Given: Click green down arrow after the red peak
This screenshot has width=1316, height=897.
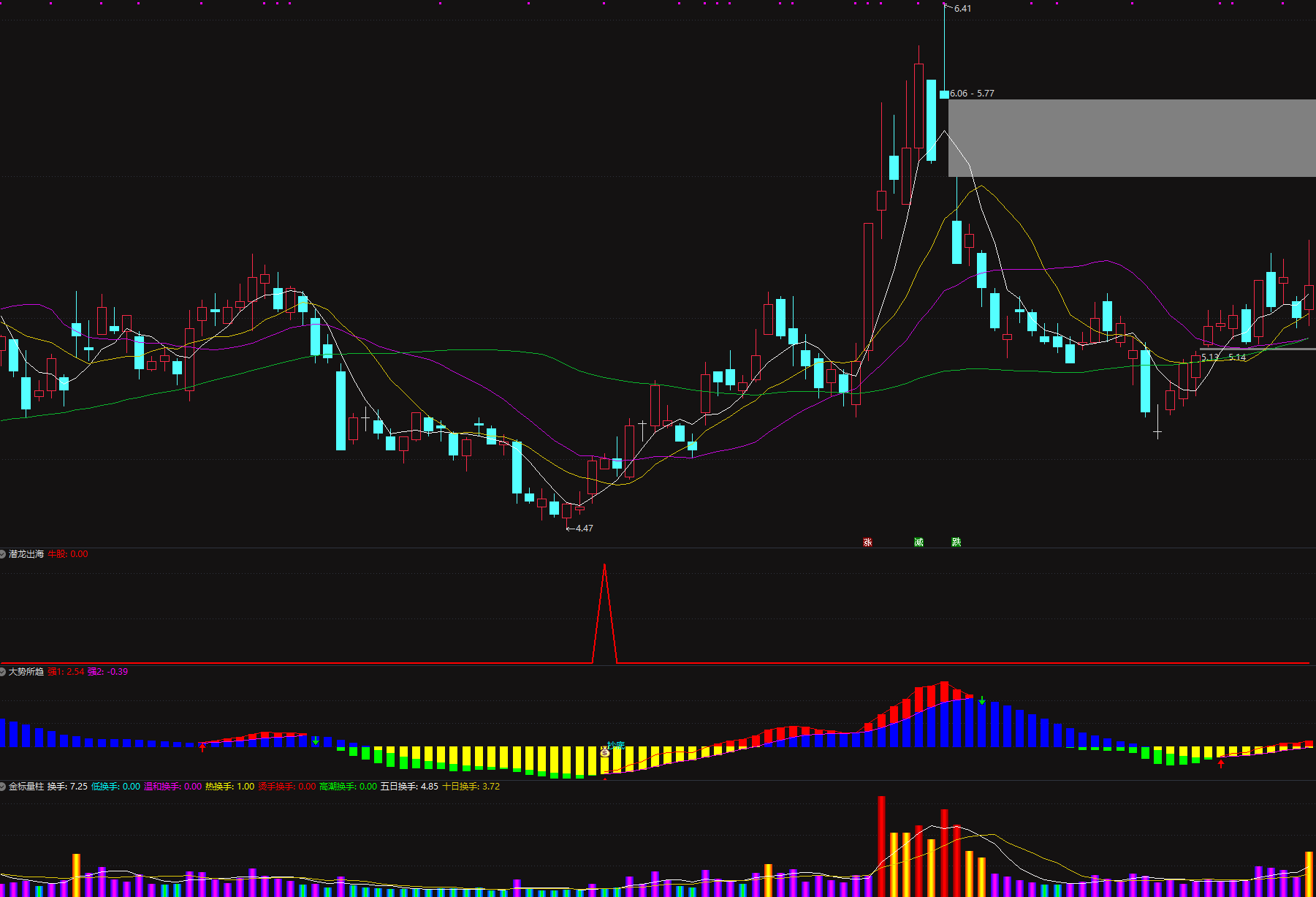Looking at the screenshot, I should (982, 700).
